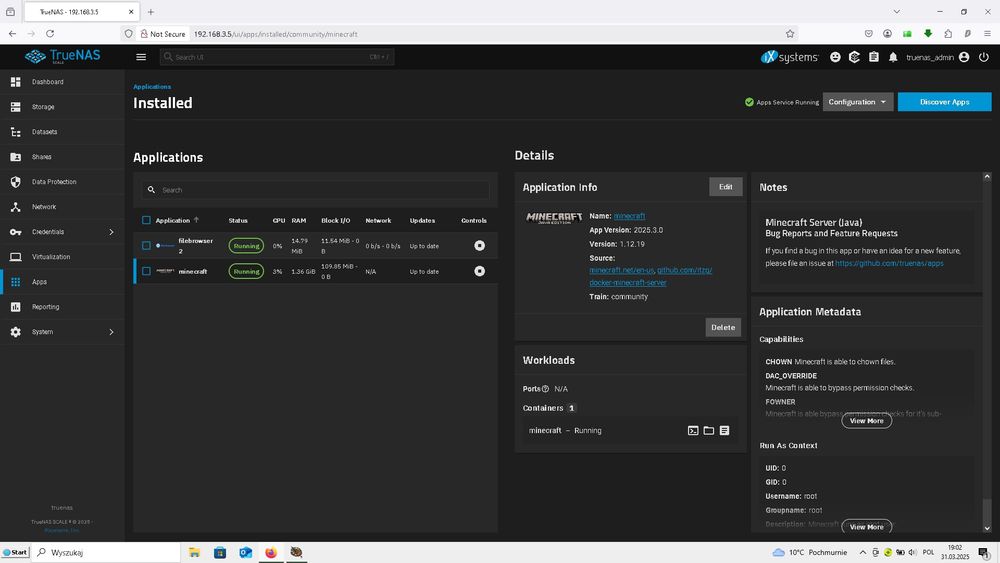Image resolution: width=1000 pixels, height=563 pixels.
Task: Open new browser tab
Action: coord(151,11)
